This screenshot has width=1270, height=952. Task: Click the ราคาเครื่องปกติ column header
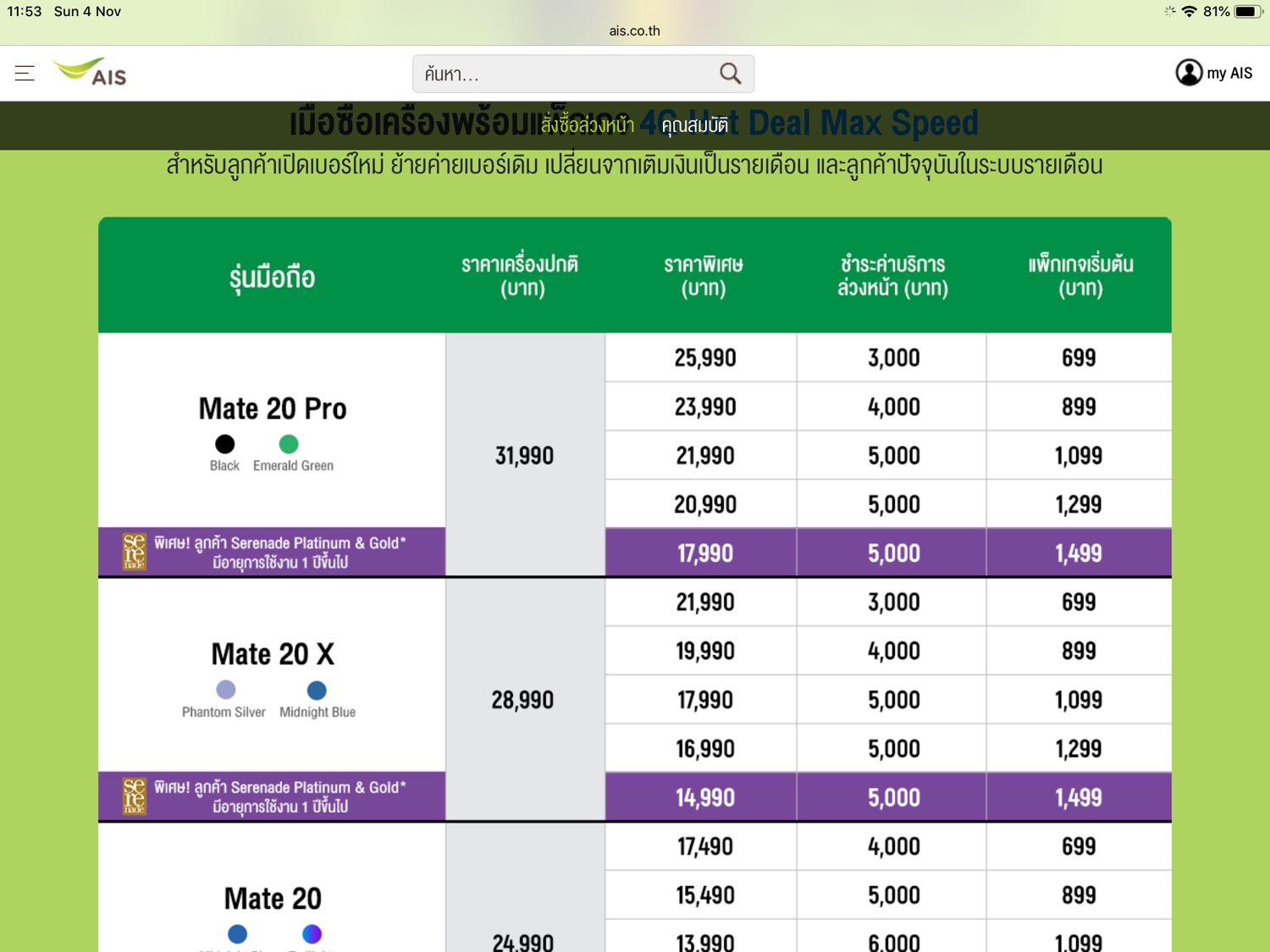521,276
